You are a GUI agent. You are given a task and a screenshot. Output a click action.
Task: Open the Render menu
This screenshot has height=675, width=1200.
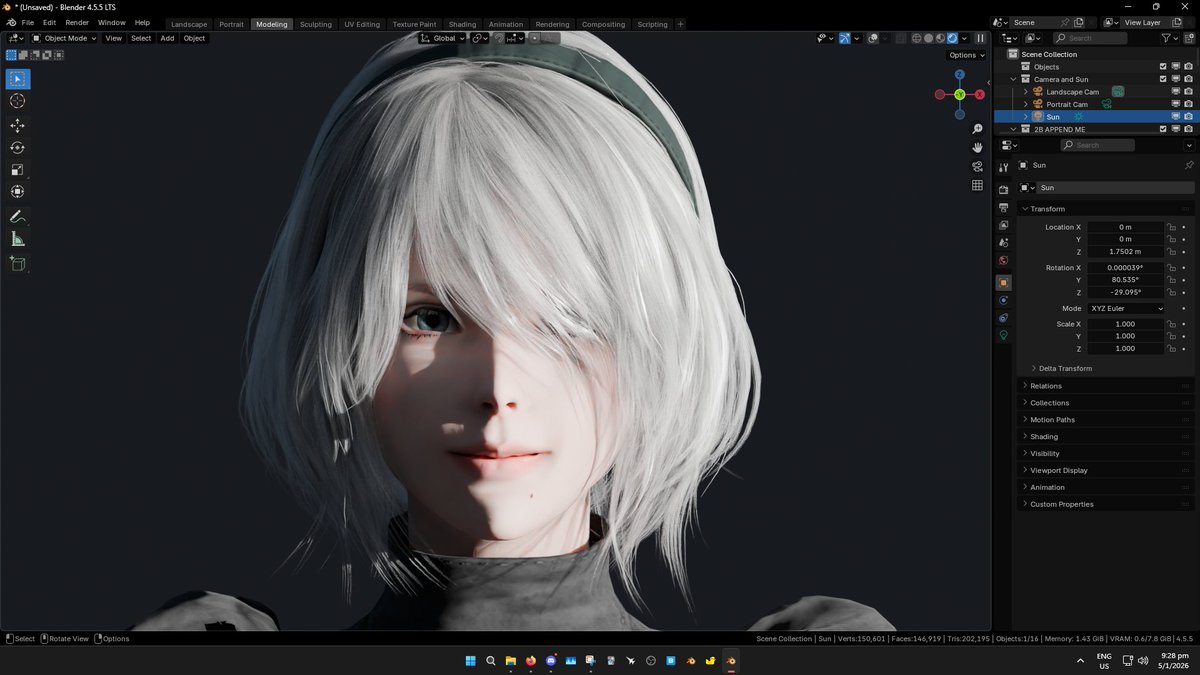[77, 22]
